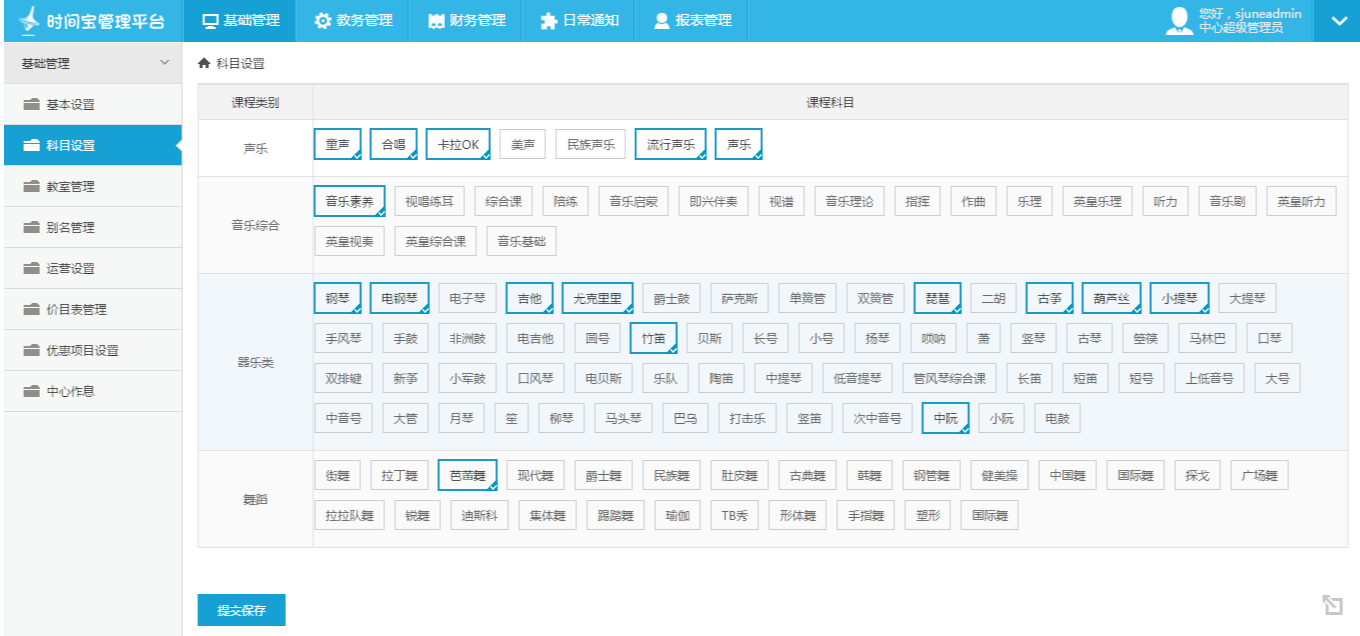Deselect the 合唱 subject tag
Screen dimensions: 1360x636
[x=393, y=144]
